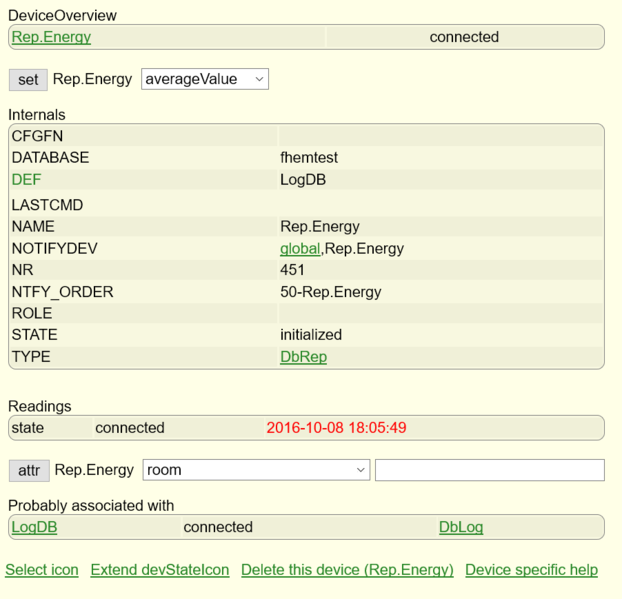Open the DbLog link
622x599 pixels.
[x=461, y=527]
